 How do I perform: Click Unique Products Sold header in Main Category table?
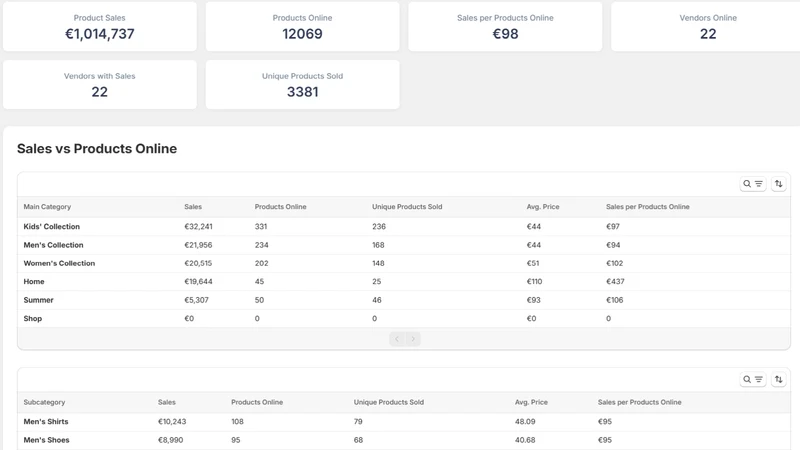coord(407,207)
